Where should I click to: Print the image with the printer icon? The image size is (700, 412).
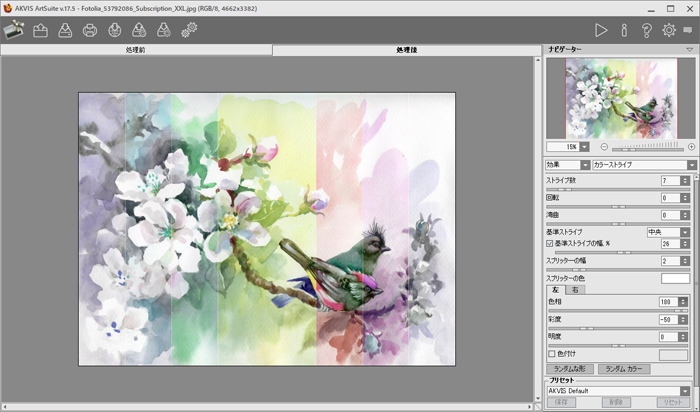90,30
